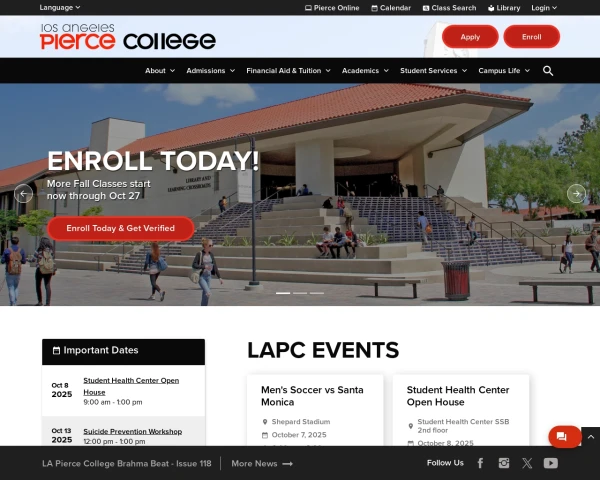600x480 pixels.
Task: Go to previous slide arrow
Action: click(23, 194)
